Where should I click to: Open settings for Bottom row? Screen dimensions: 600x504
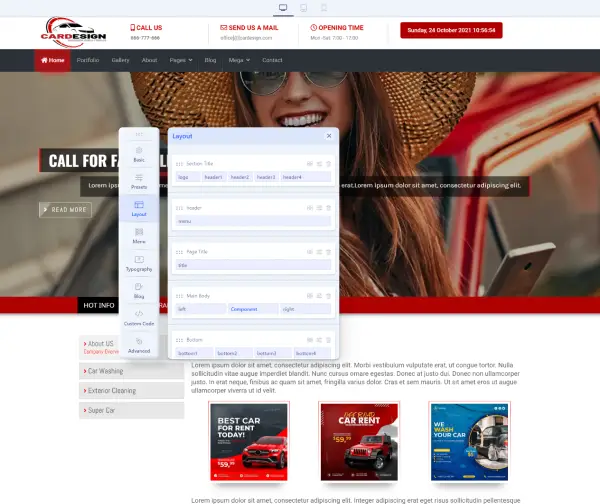point(319,340)
